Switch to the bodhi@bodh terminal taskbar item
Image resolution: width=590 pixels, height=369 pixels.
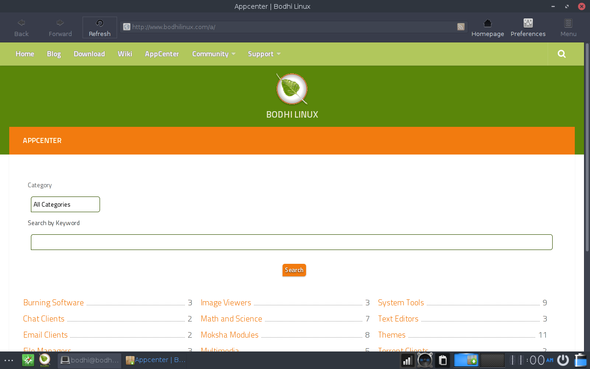click(x=90, y=360)
